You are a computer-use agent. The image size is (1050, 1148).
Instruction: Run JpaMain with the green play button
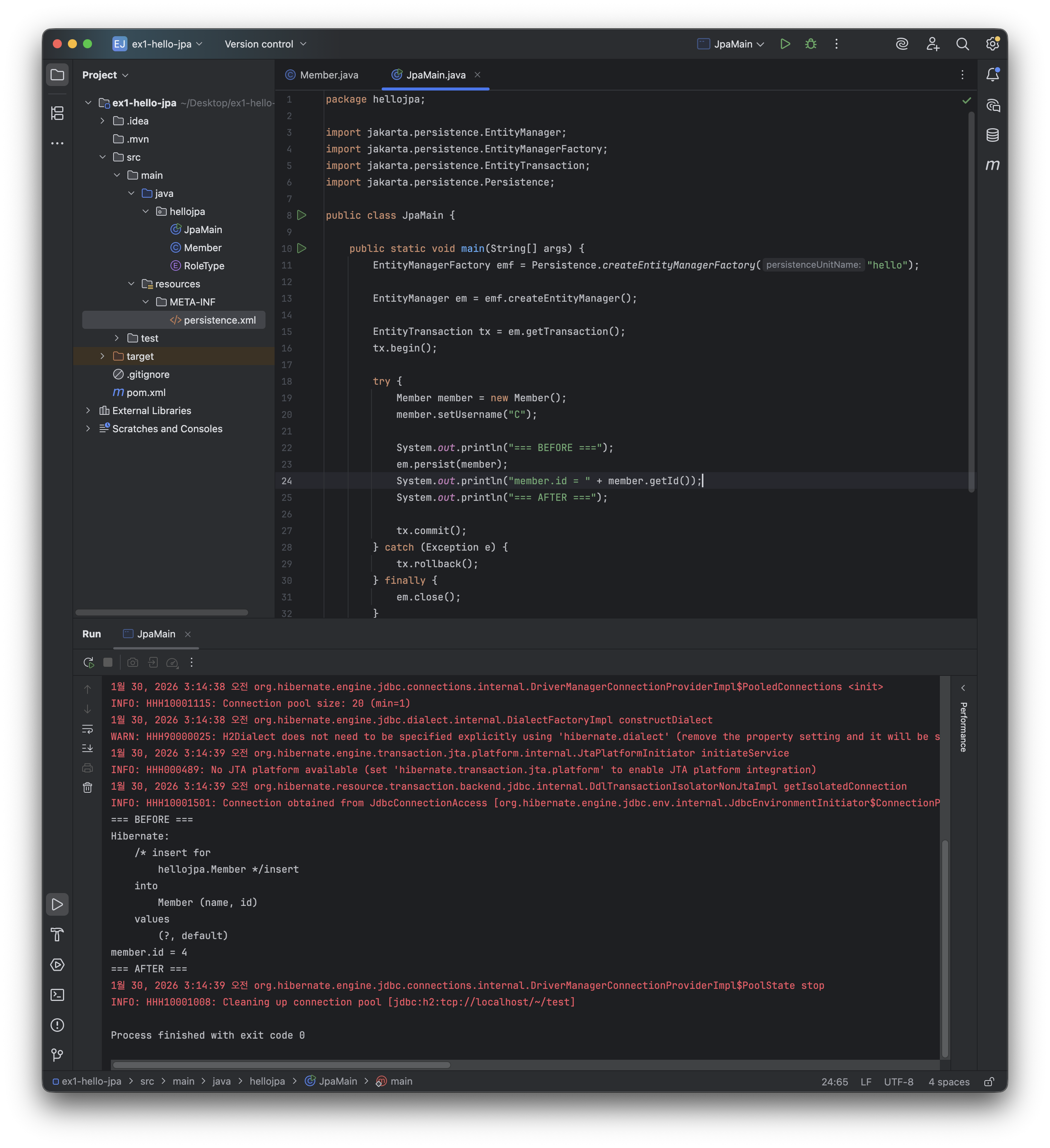pos(784,44)
